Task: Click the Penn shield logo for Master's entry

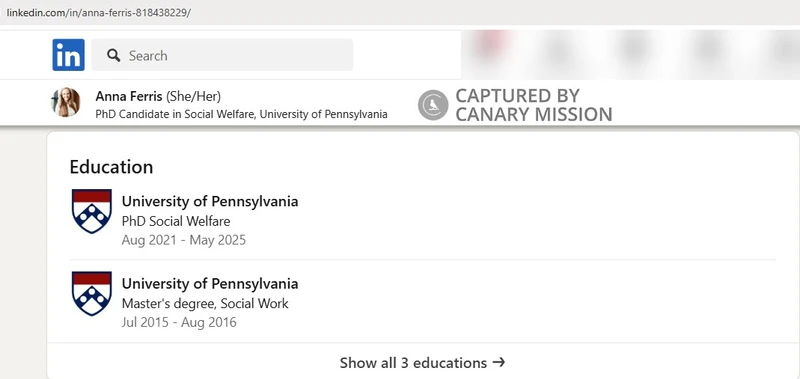Action: (91, 293)
